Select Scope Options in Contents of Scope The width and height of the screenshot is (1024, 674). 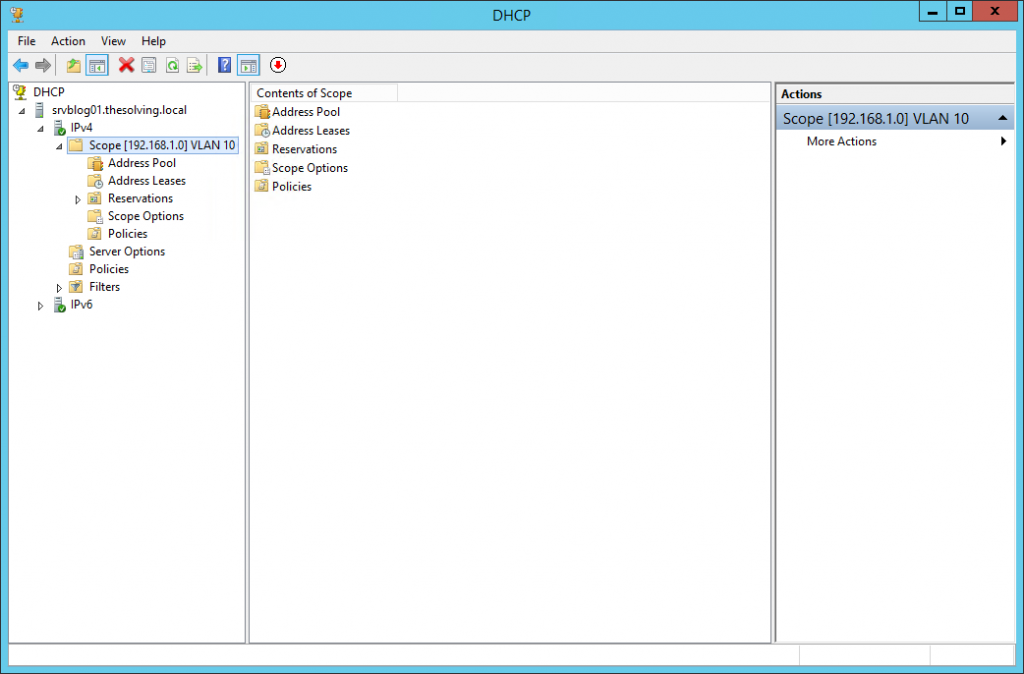[x=309, y=167]
